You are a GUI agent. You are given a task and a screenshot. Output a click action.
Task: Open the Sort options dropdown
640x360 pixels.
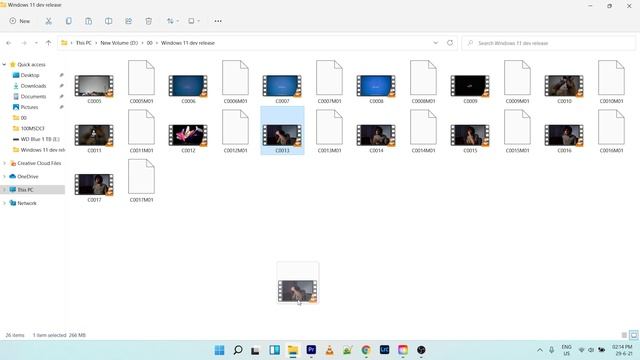pos(172,21)
